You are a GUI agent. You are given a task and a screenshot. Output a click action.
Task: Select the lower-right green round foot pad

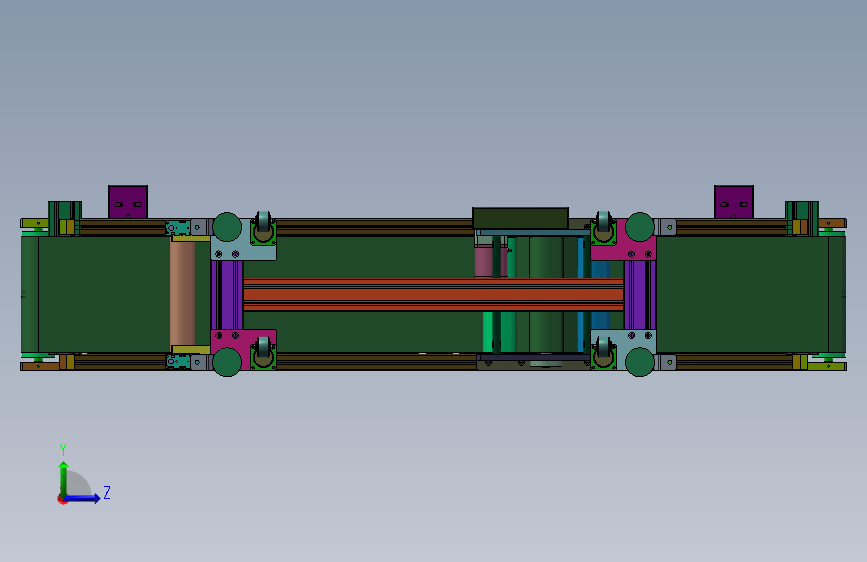click(x=640, y=362)
